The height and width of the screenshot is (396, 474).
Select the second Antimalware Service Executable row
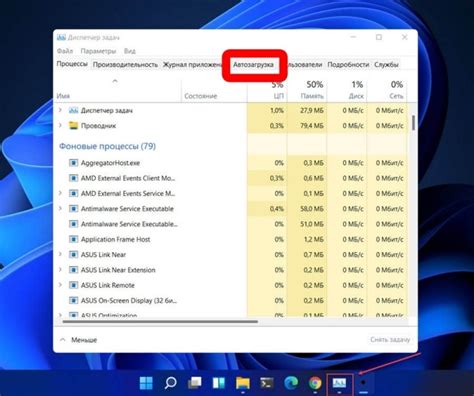(x=231, y=224)
